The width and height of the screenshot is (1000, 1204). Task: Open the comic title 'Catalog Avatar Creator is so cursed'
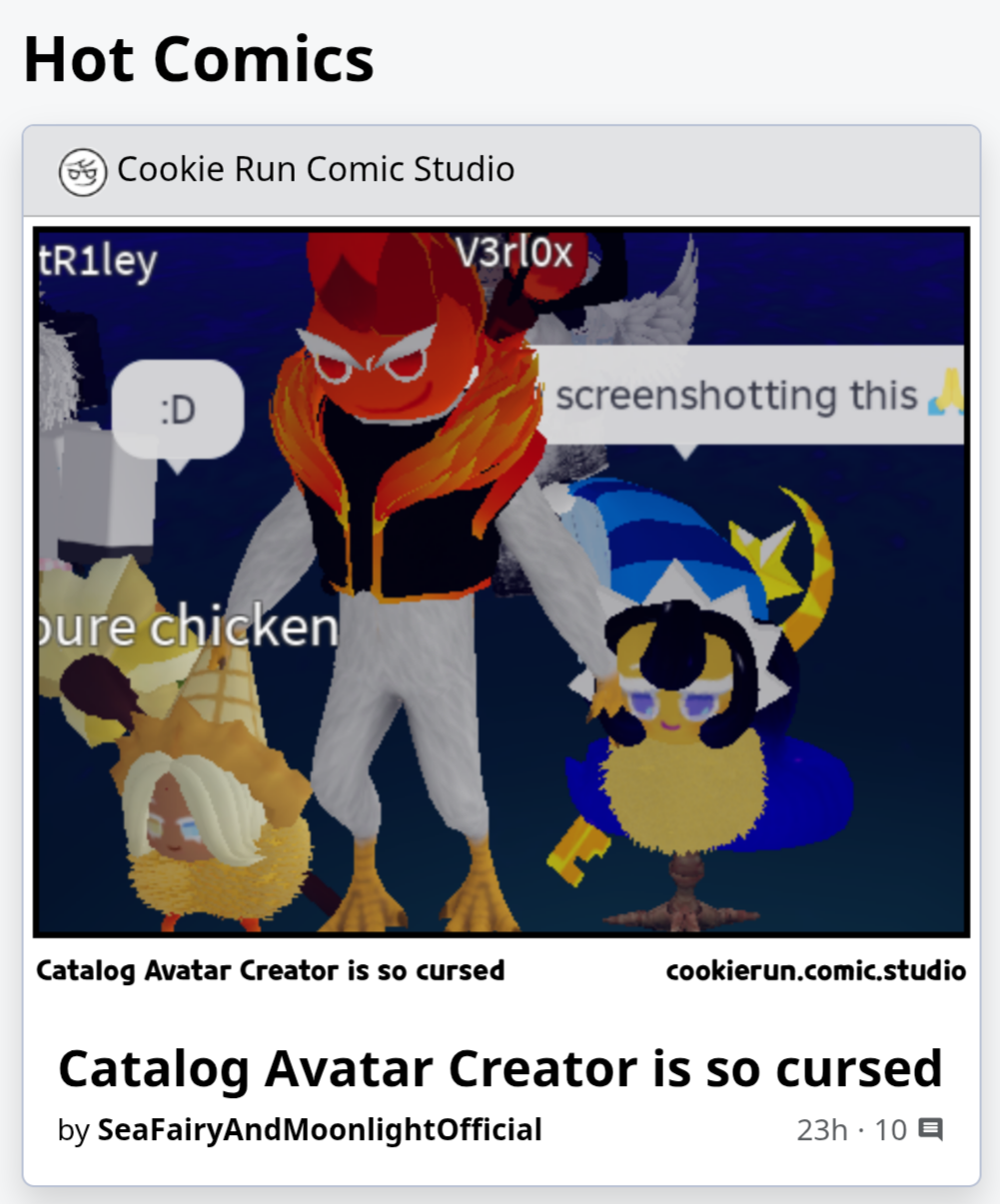pyautogui.click(x=500, y=1068)
